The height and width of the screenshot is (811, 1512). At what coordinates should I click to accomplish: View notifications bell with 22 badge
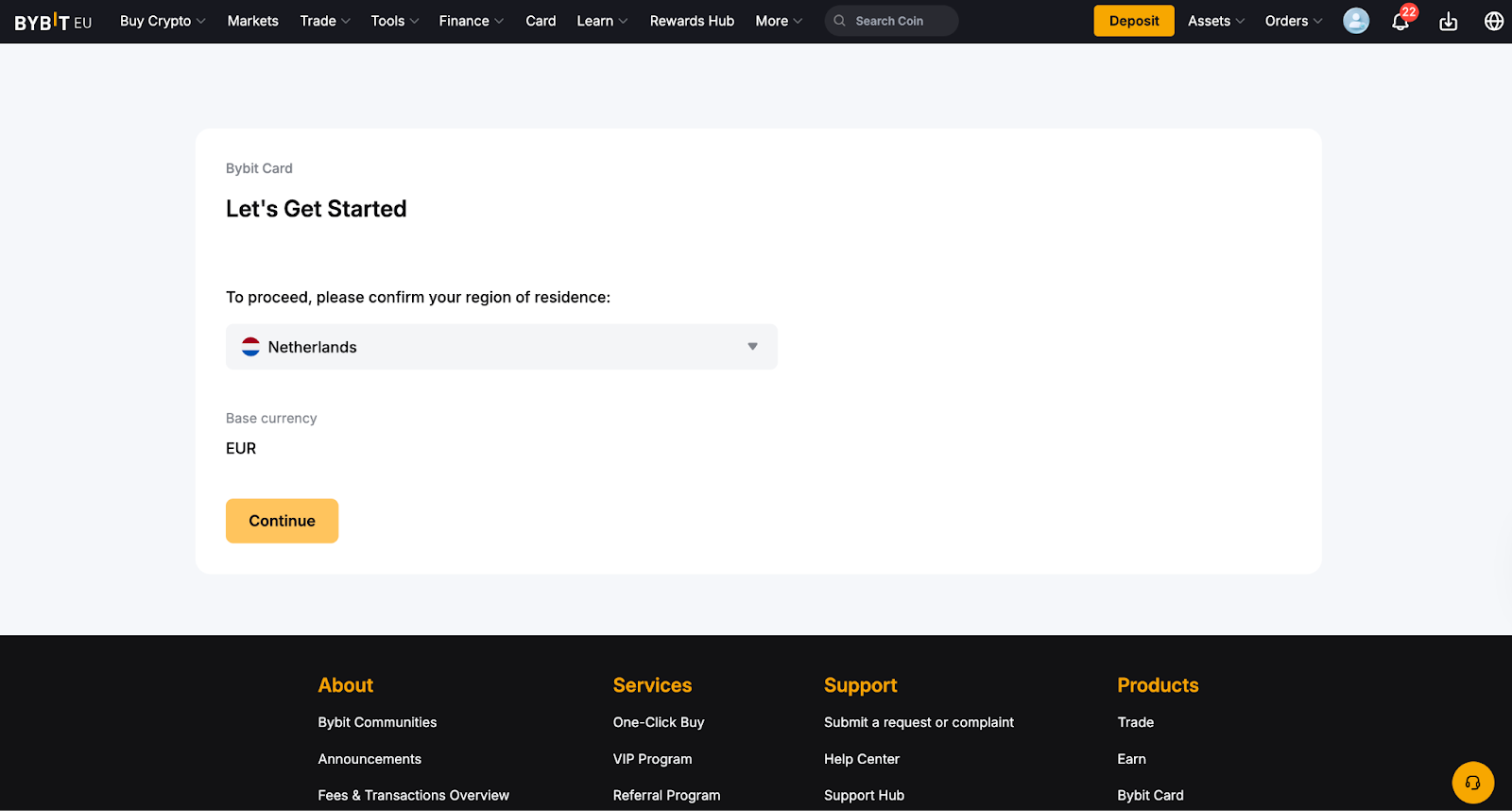point(1401,20)
